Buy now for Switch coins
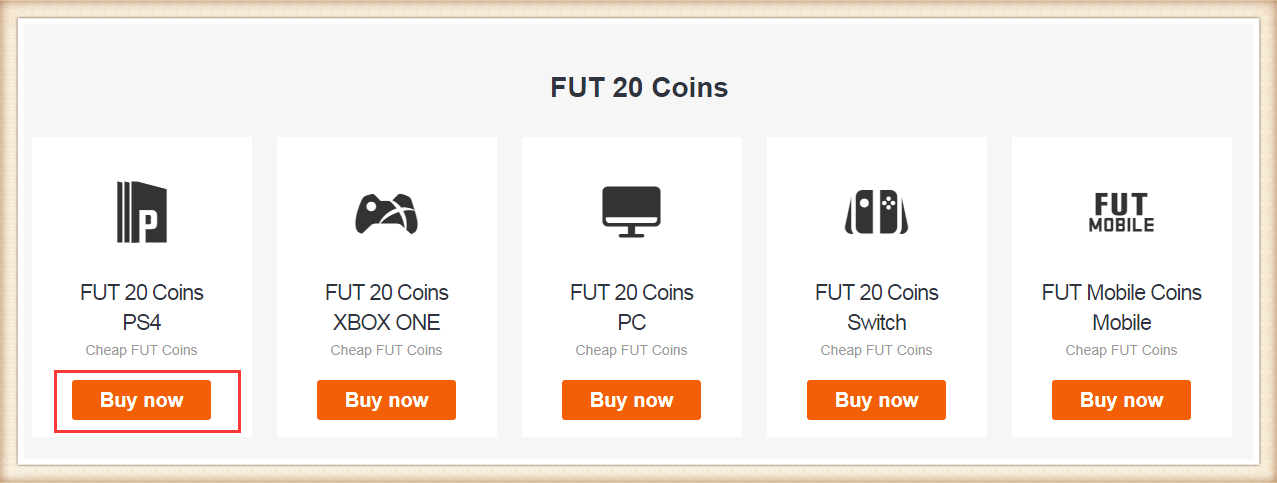This screenshot has width=1277, height=483. click(x=877, y=400)
